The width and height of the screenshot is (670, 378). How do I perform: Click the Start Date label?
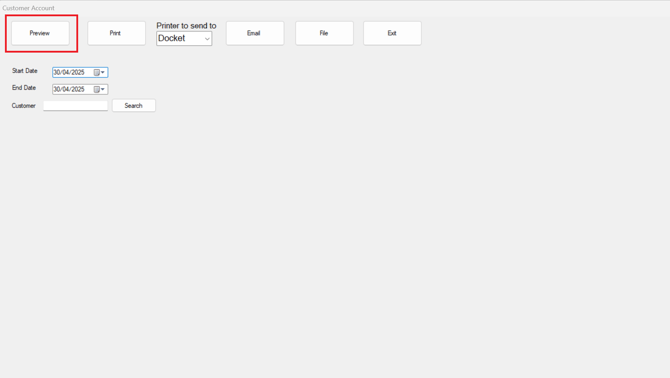coord(25,71)
